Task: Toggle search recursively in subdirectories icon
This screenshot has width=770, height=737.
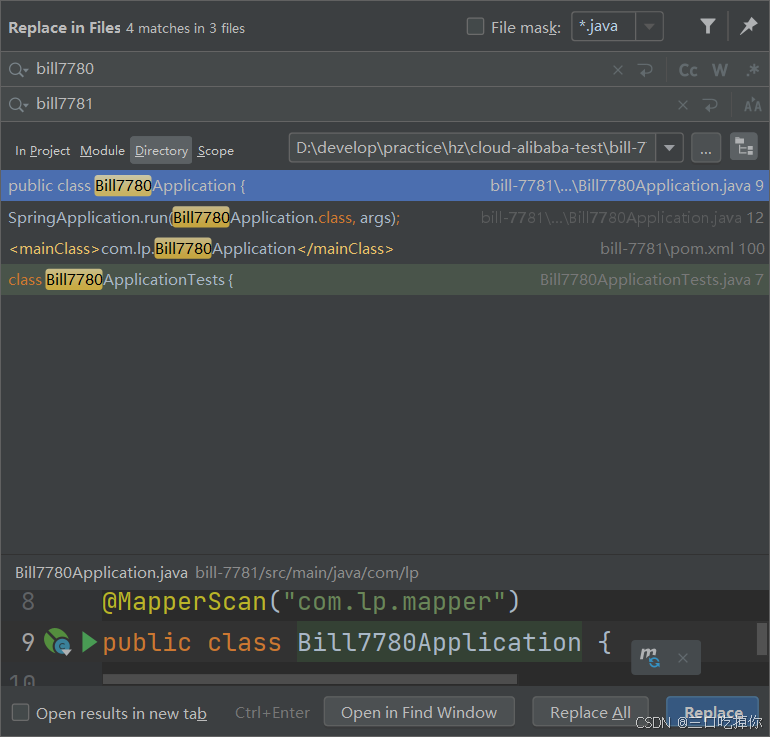Action: (744, 147)
